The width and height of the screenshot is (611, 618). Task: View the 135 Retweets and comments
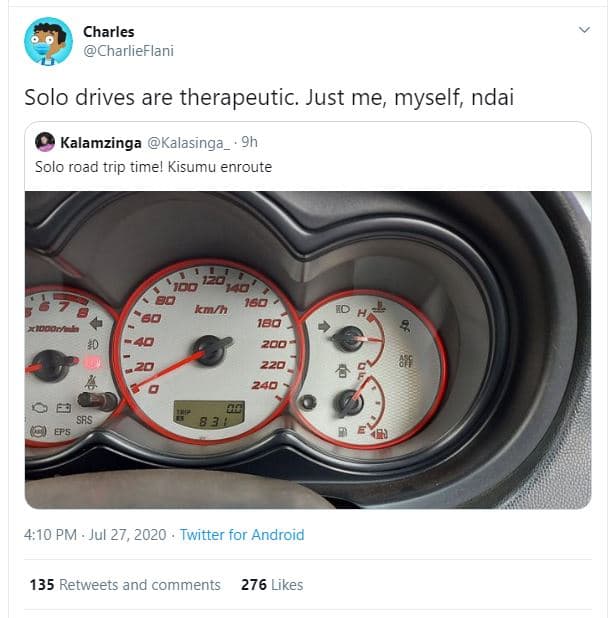click(125, 584)
